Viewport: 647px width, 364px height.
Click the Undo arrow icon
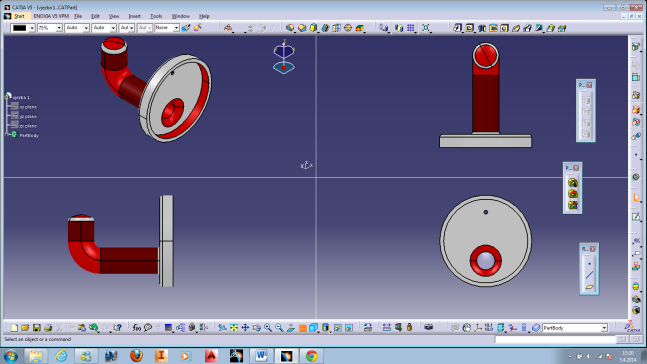click(94, 328)
